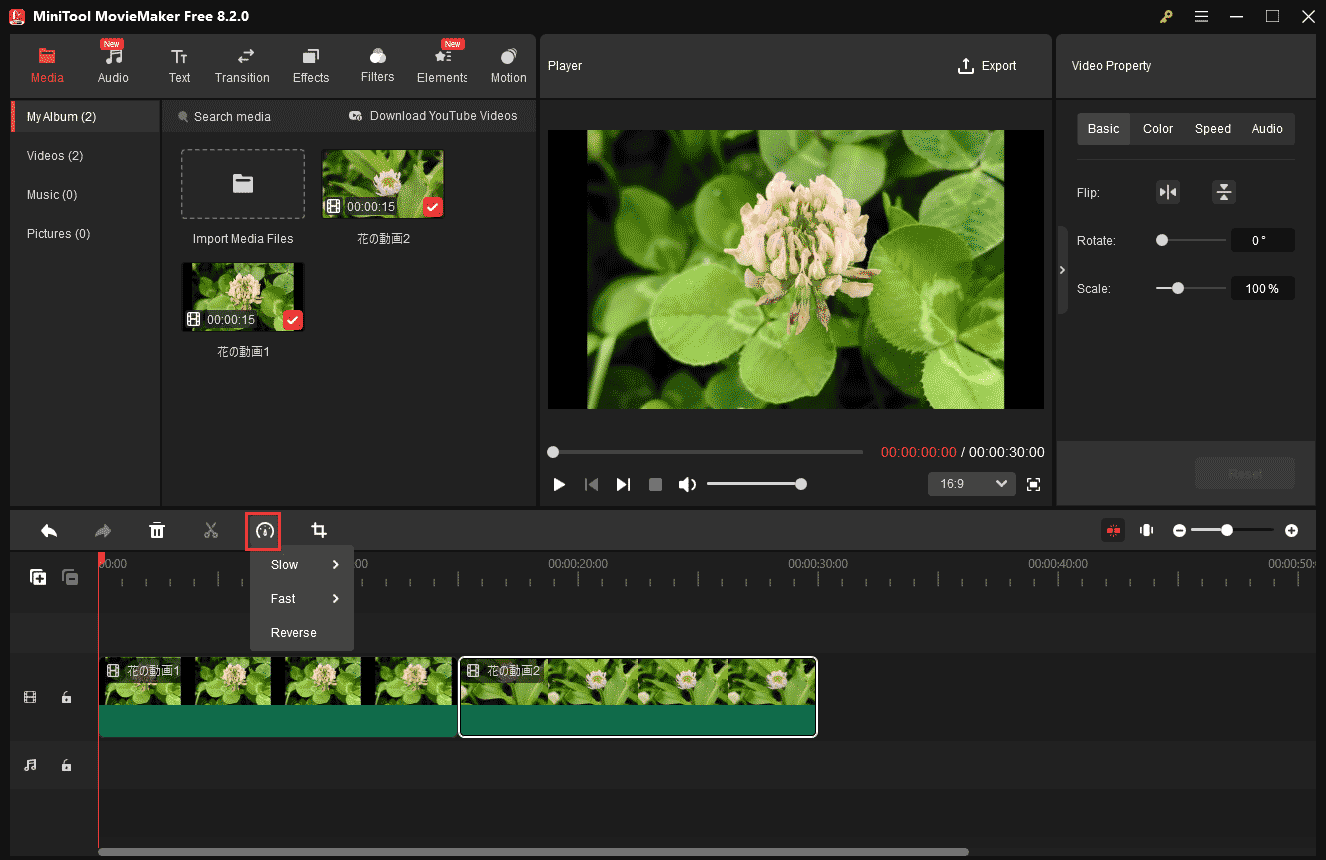Mute the player volume
Image resolution: width=1326 pixels, height=860 pixels.
pyautogui.click(x=687, y=484)
